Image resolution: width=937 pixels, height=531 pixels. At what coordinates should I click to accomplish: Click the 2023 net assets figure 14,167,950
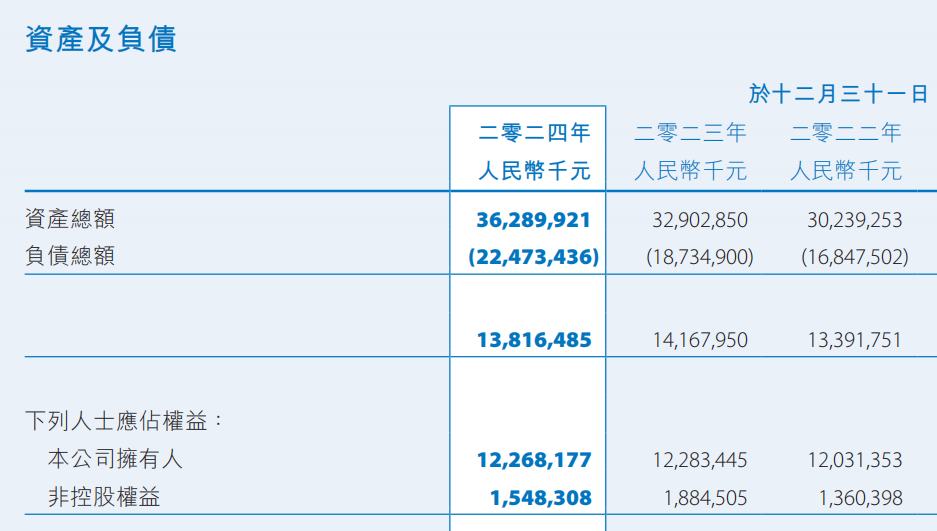pyautogui.click(x=699, y=340)
